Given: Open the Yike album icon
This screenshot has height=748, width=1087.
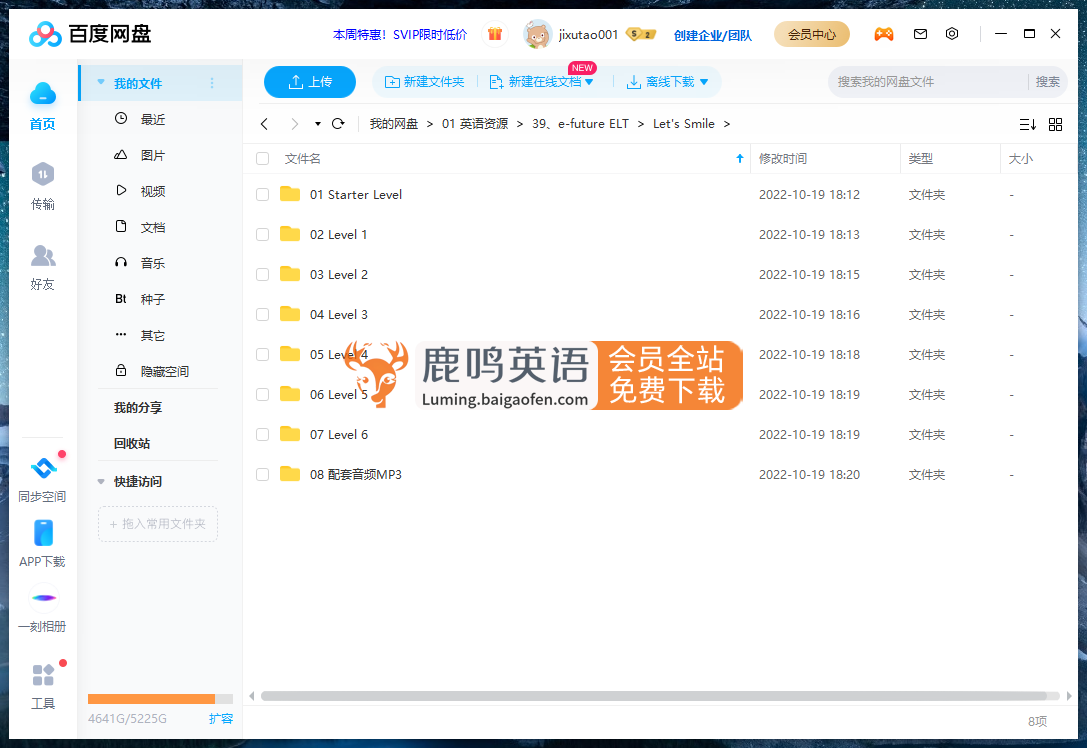Looking at the screenshot, I should 43,598.
